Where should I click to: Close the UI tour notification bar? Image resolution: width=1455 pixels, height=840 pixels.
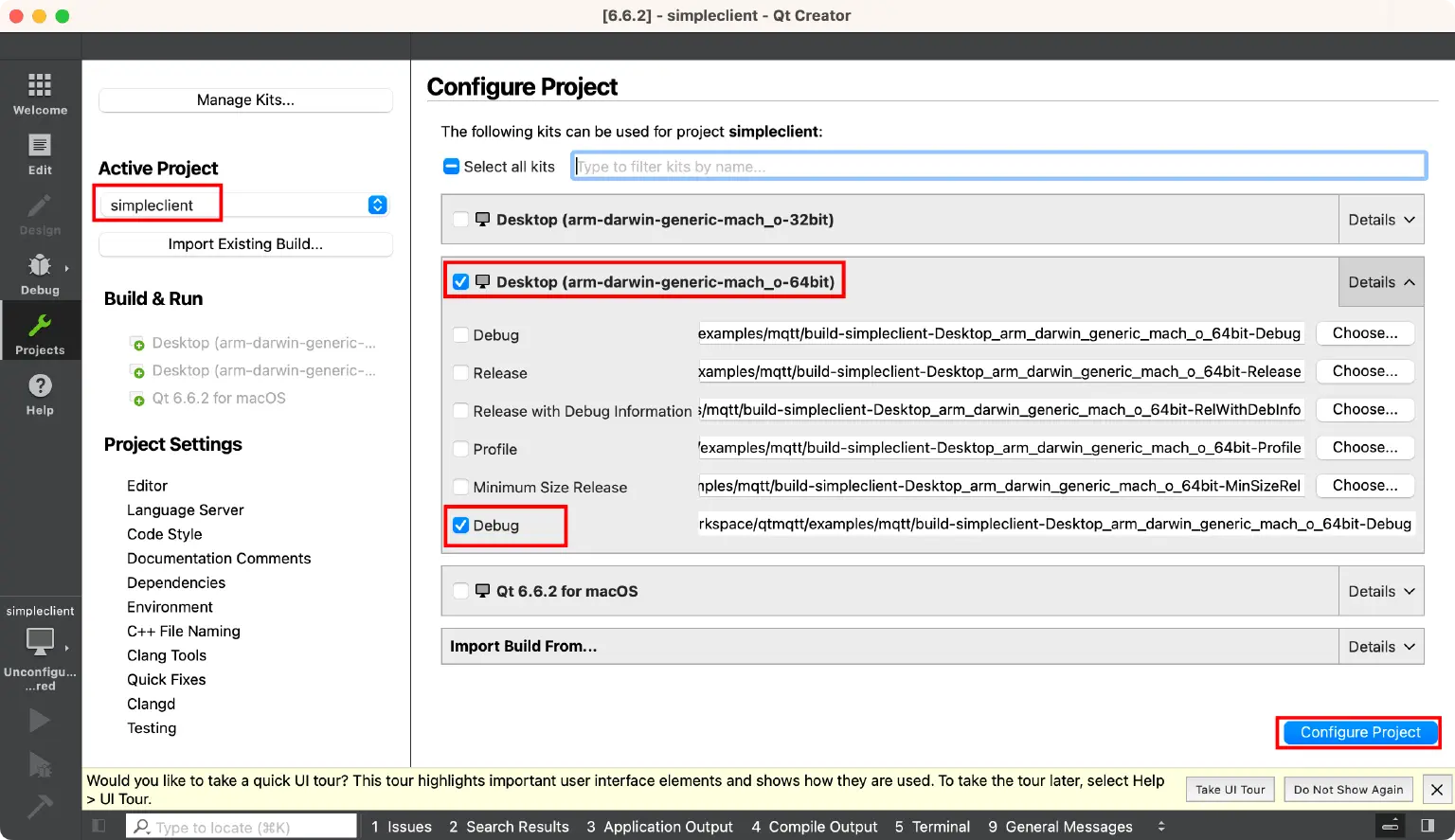1437,789
